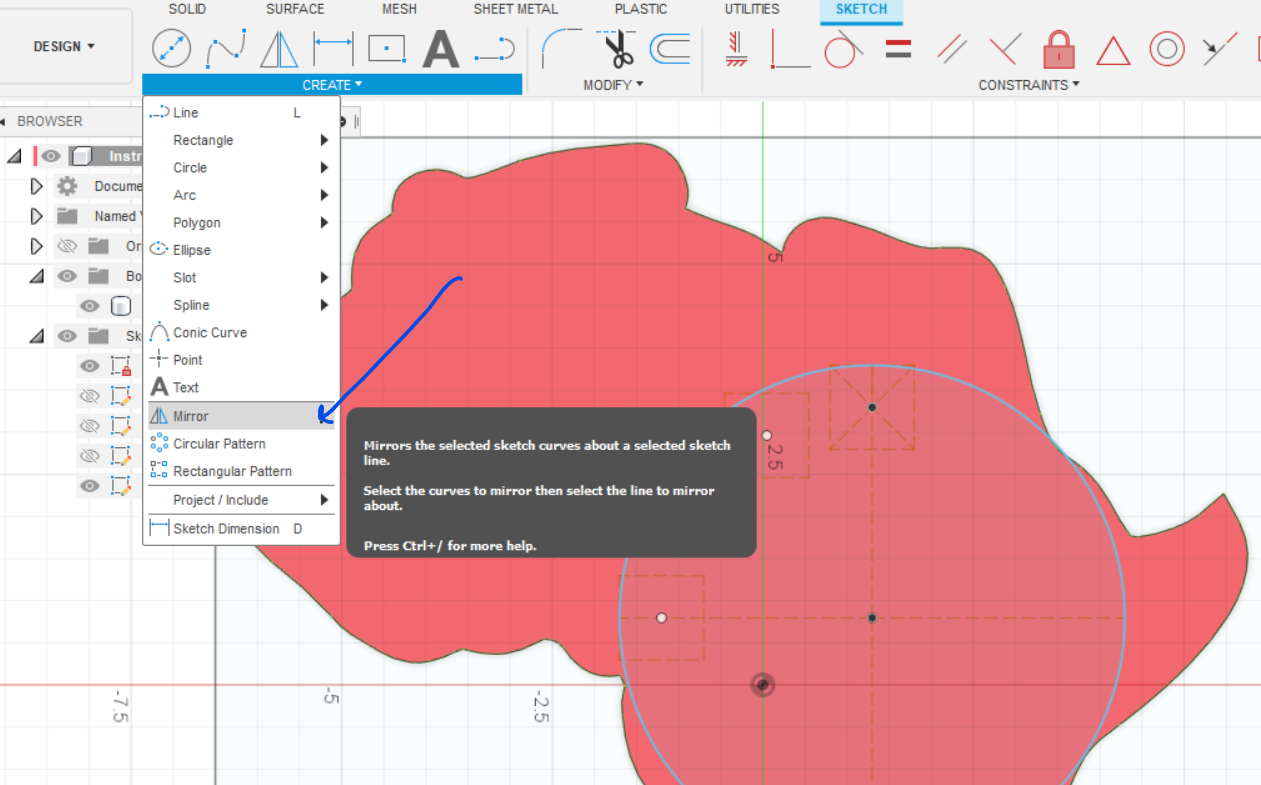Apply the Equal constraint
Viewport: 1261px width, 785px height.
pyautogui.click(x=897, y=47)
